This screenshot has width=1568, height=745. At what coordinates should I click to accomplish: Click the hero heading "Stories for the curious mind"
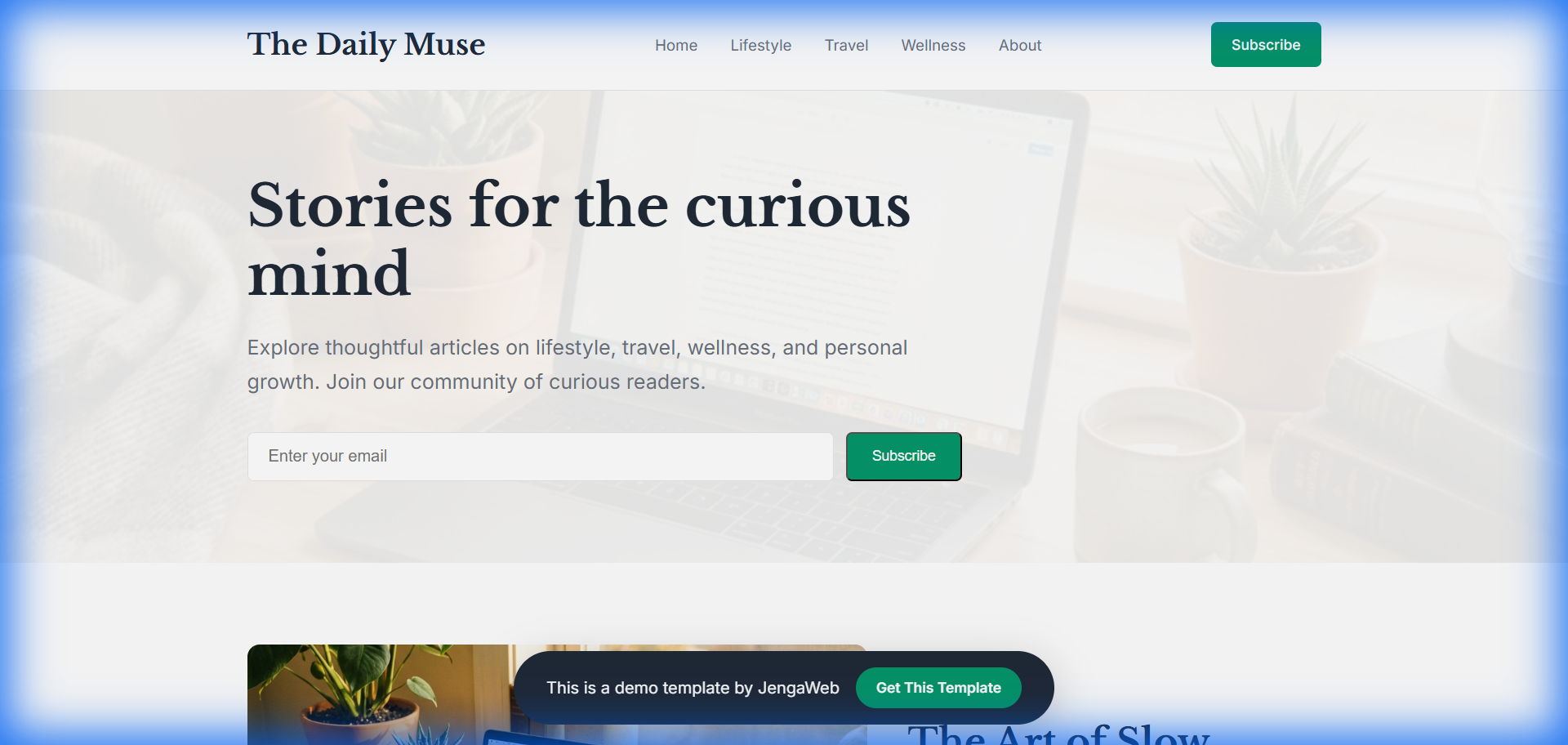point(579,237)
